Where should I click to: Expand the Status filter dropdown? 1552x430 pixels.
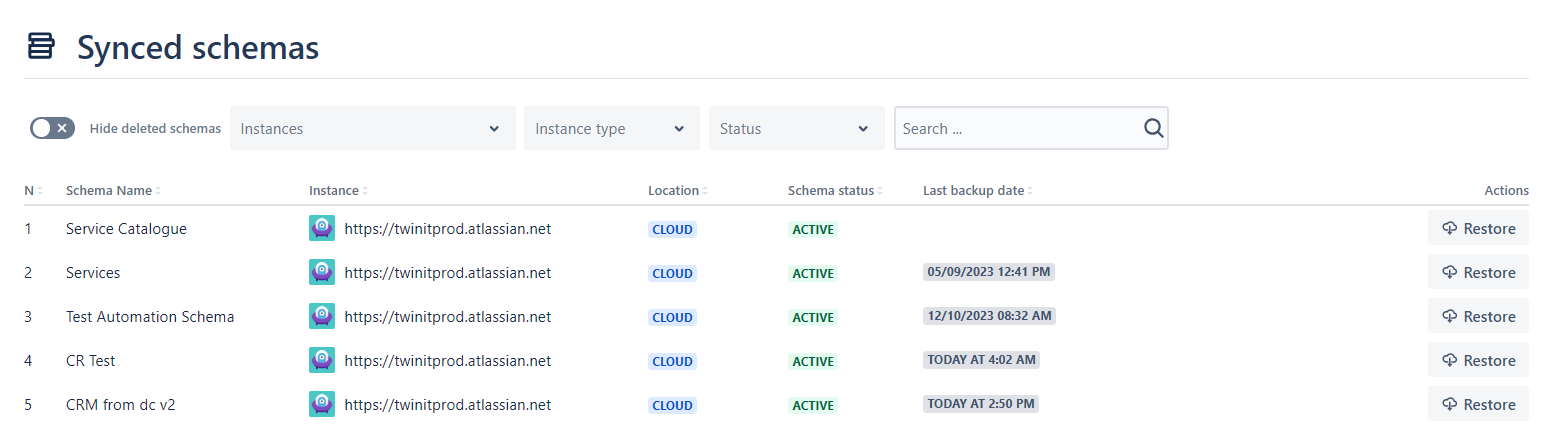tap(796, 128)
